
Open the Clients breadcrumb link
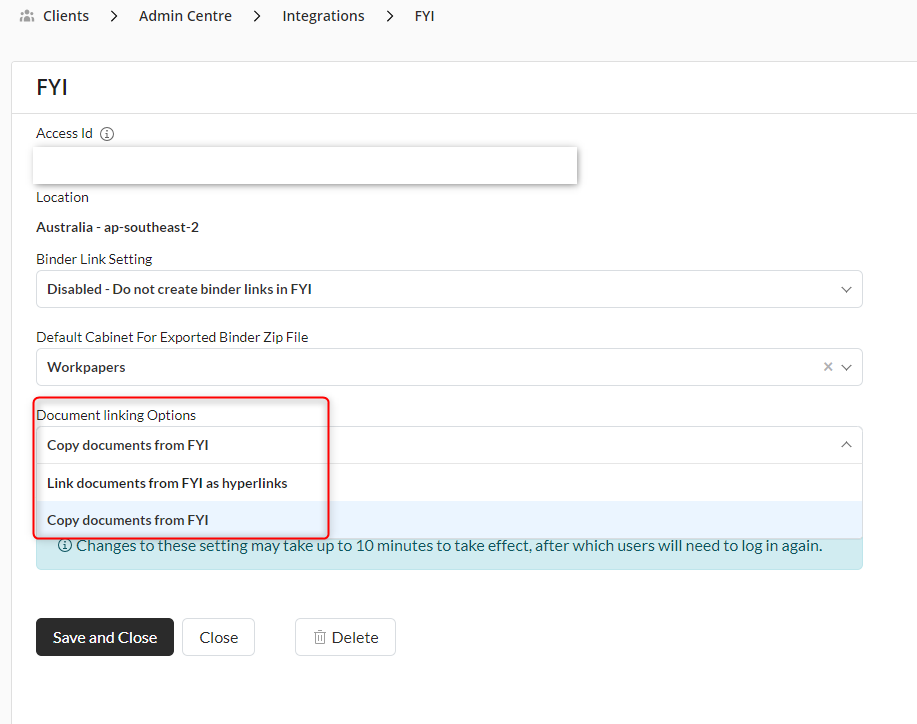(x=66, y=16)
